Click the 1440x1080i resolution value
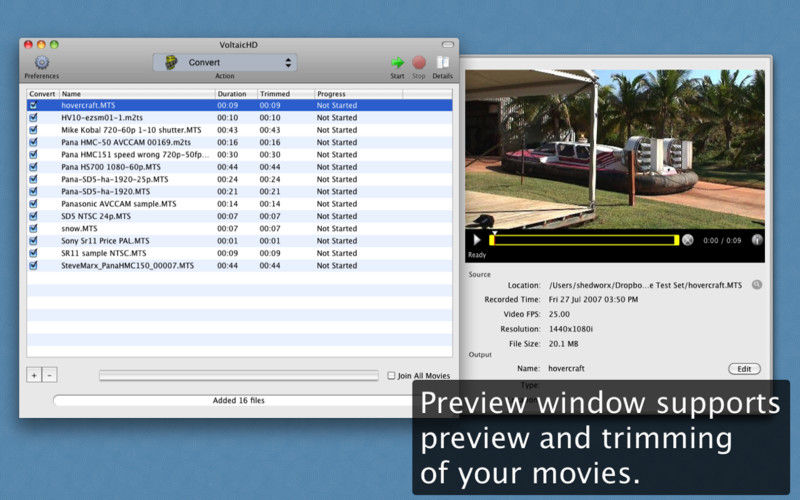 click(x=571, y=329)
